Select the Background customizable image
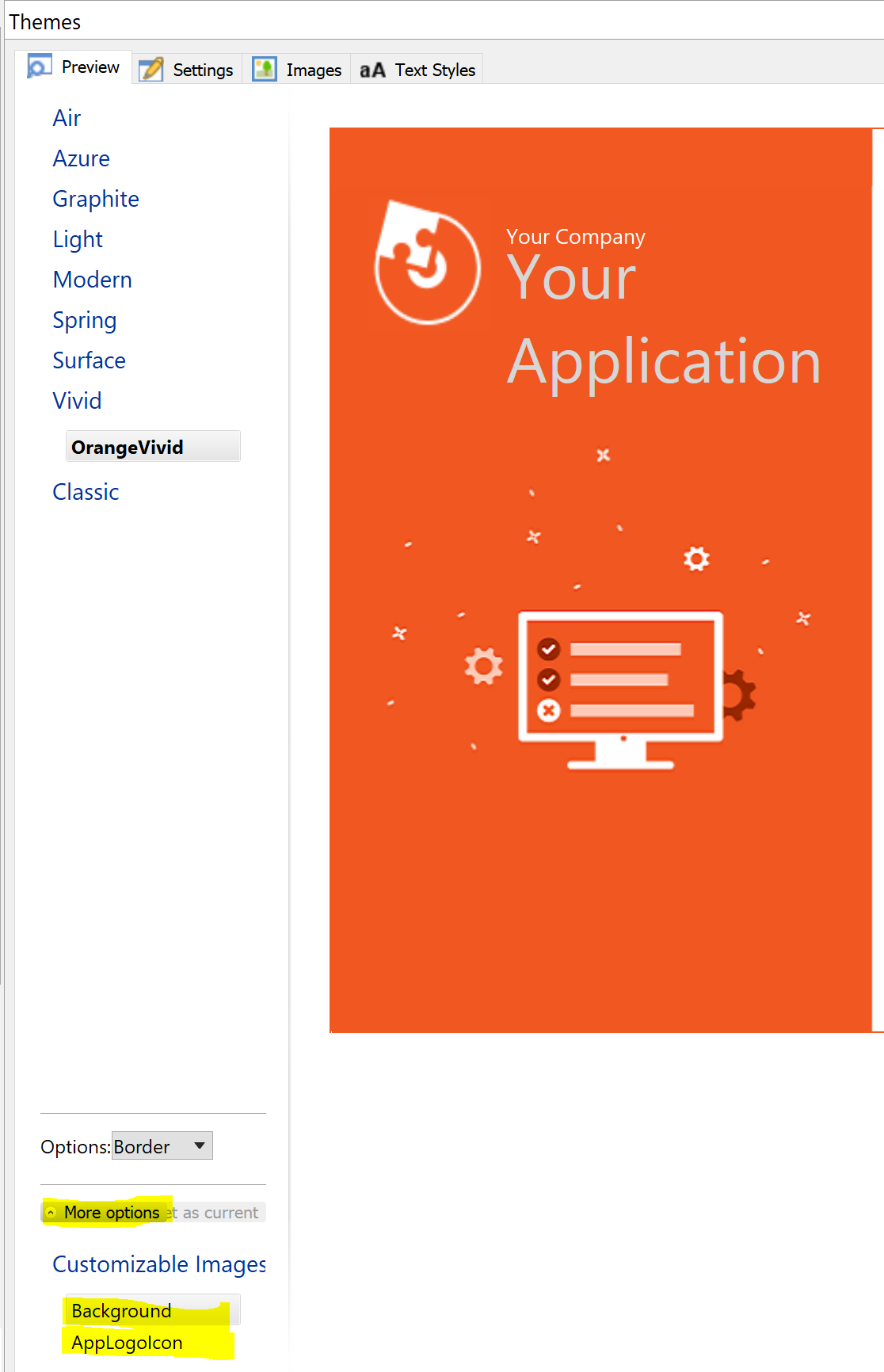Screen dimensions: 884x1372 click(x=121, y=1311)
